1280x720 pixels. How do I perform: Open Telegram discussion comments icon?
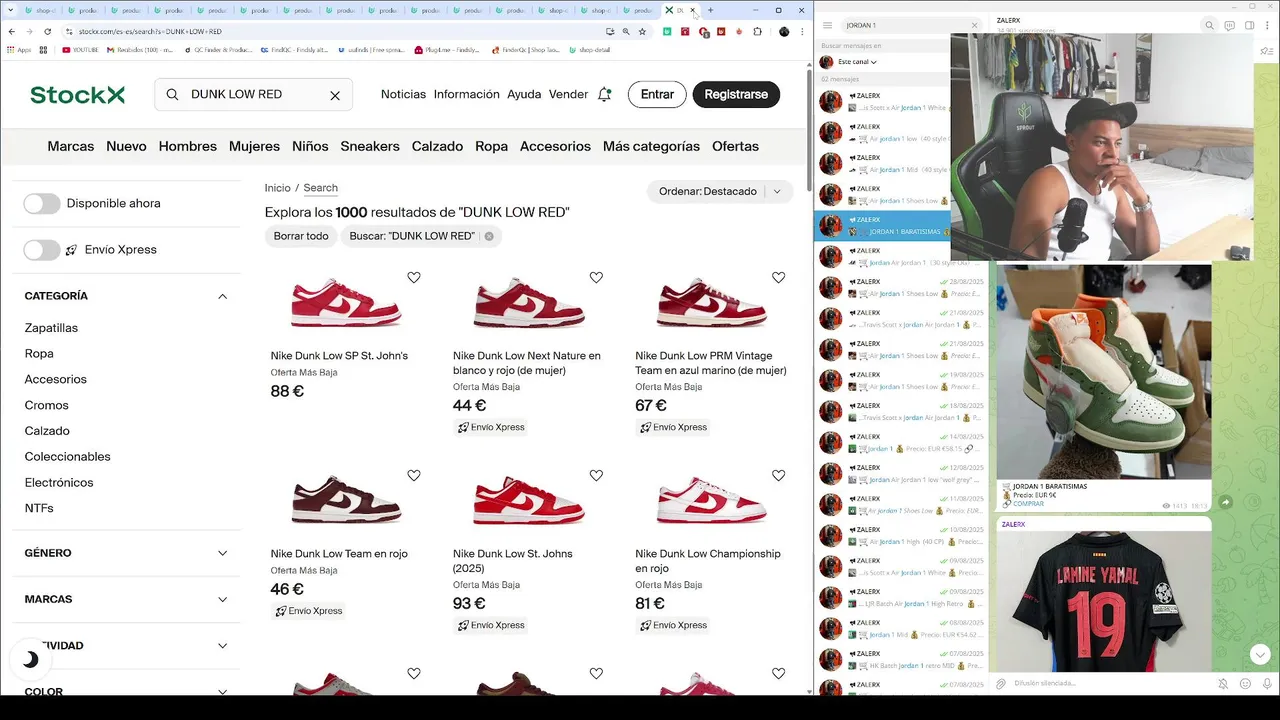(1229, 25)
